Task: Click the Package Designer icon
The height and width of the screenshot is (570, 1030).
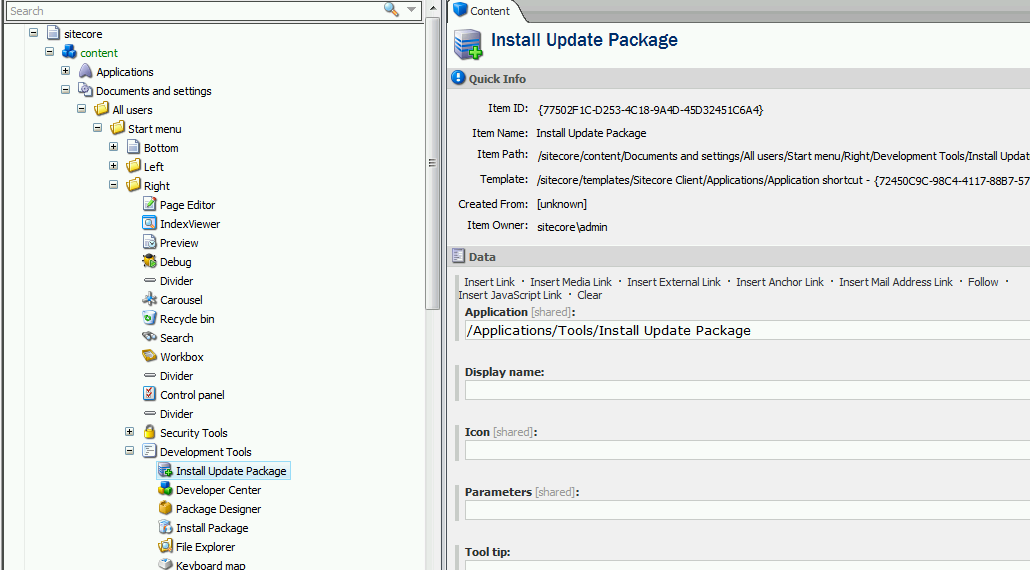Action: (165, 509)
